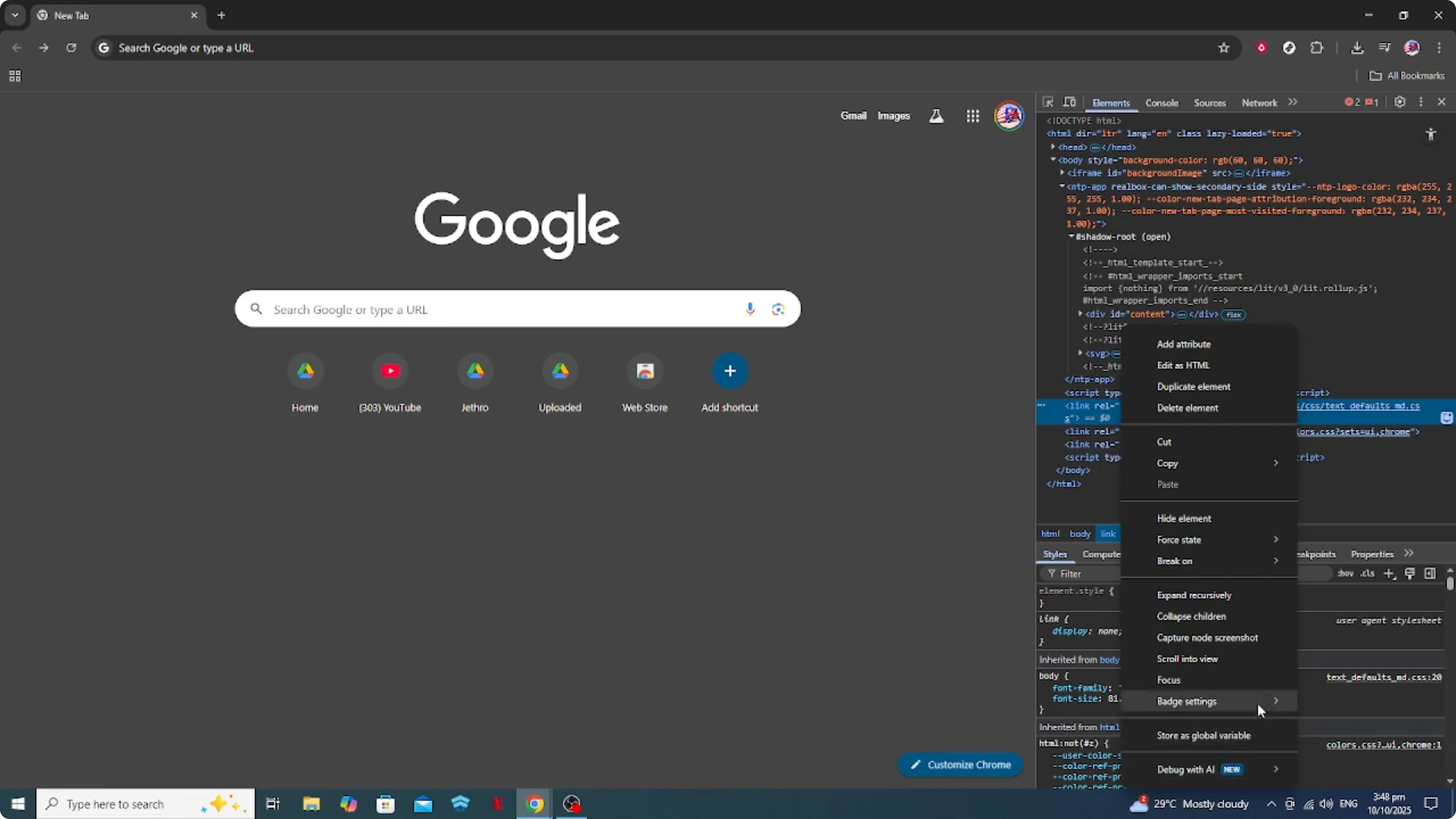Toggle element state with :hov button
1456x819 pixels.
point(1345,574)
